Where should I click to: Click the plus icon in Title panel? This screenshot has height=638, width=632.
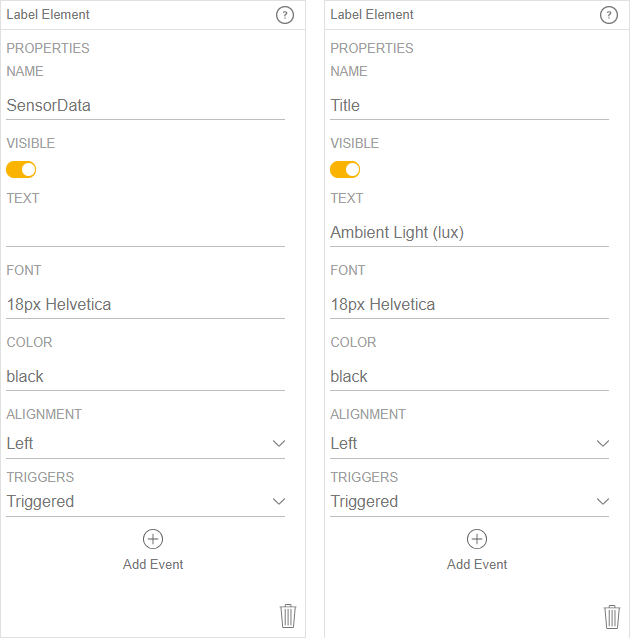click(x=477, y=539)
